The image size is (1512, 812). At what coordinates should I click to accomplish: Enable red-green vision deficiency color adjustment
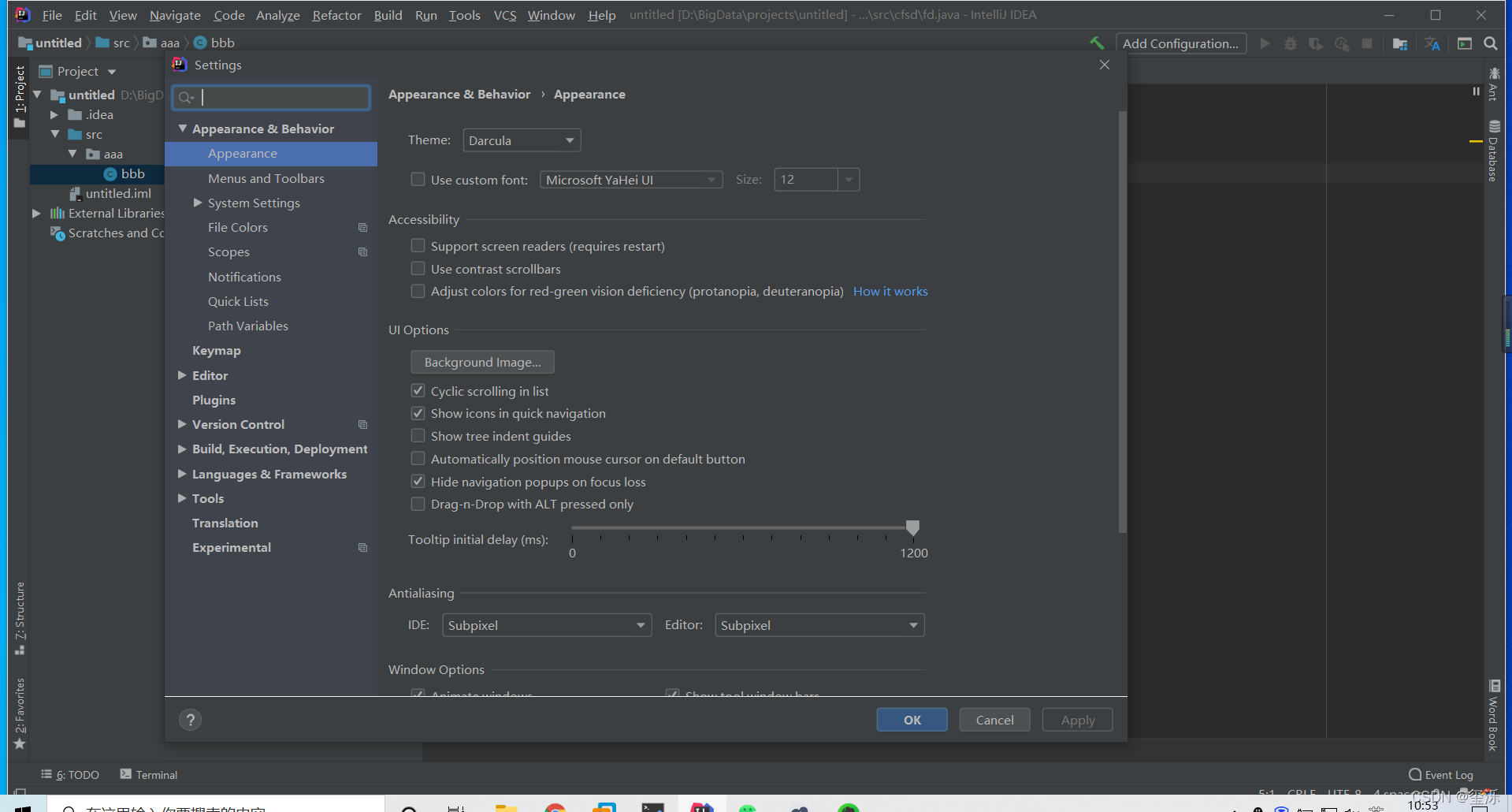point(418,292)
